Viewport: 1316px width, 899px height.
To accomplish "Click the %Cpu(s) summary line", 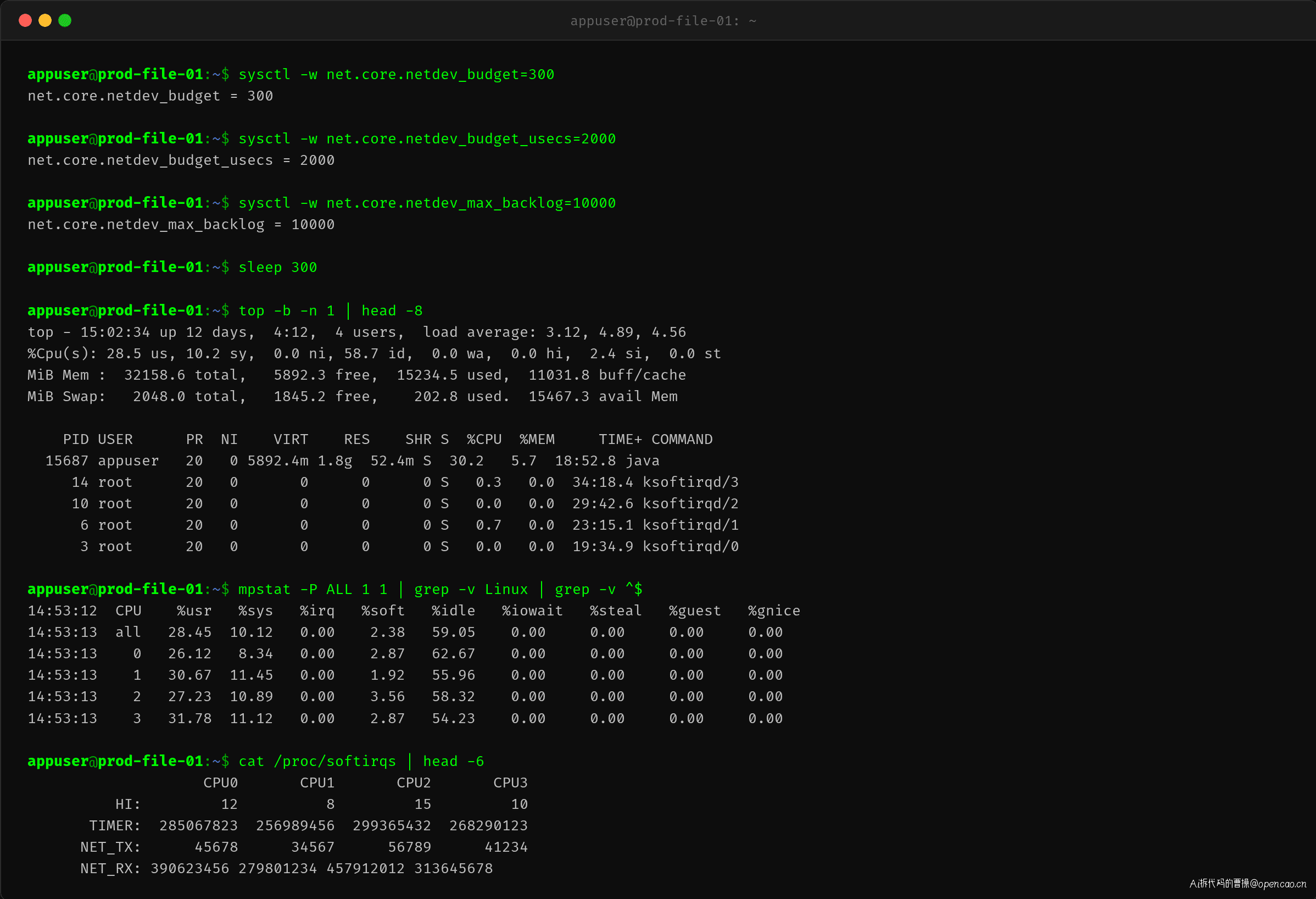I will [374, 353].
